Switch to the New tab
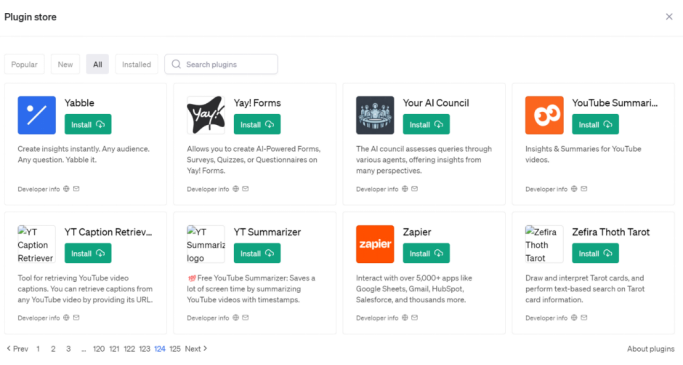 tap(65, 64)
